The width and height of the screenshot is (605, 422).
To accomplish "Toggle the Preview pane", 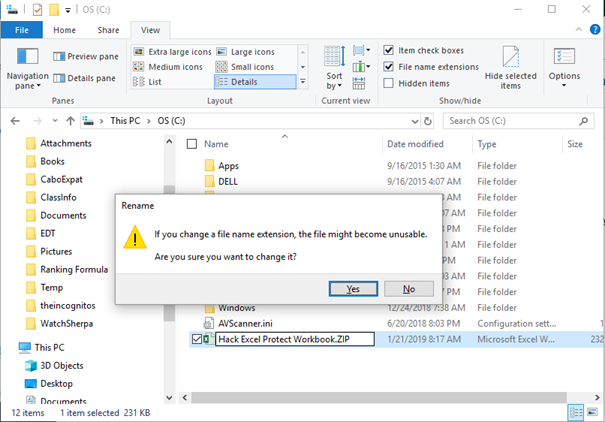I will 86,56.
